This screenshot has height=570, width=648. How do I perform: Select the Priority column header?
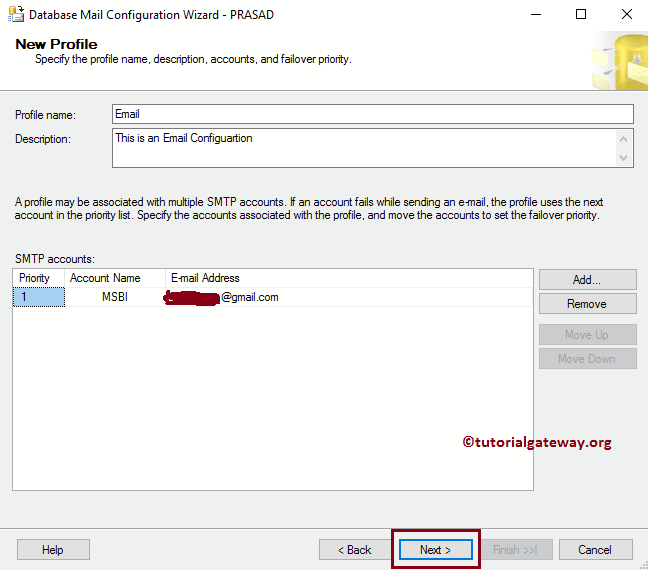tap(39, 278)
